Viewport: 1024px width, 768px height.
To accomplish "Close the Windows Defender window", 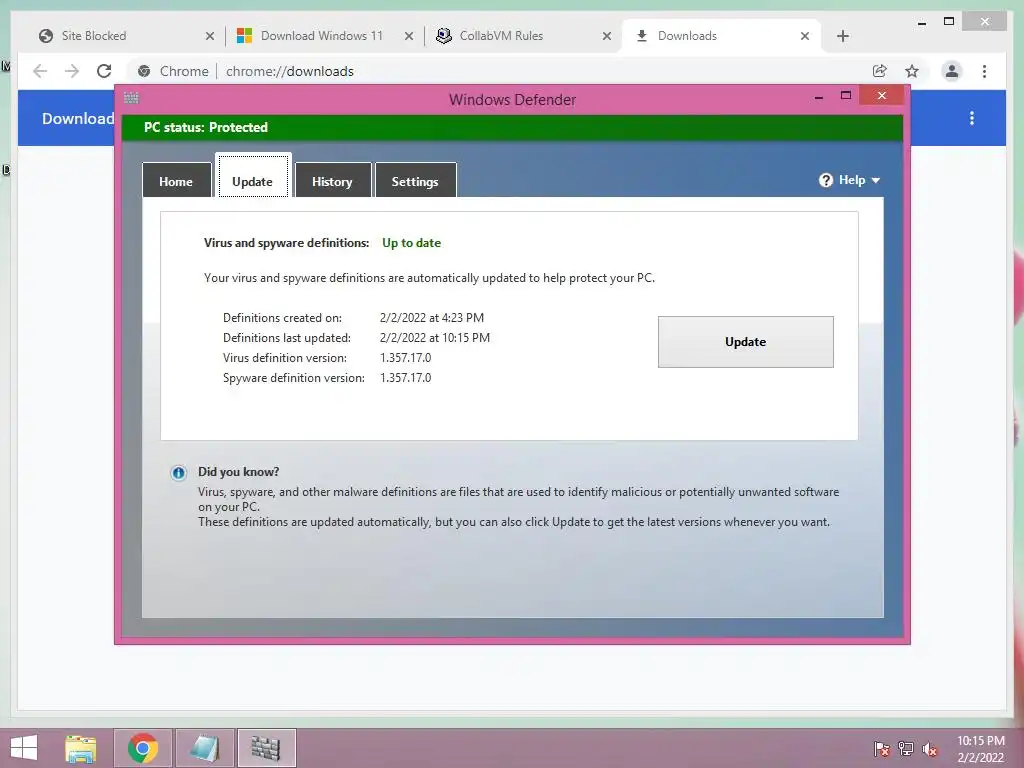I will 882,95.
